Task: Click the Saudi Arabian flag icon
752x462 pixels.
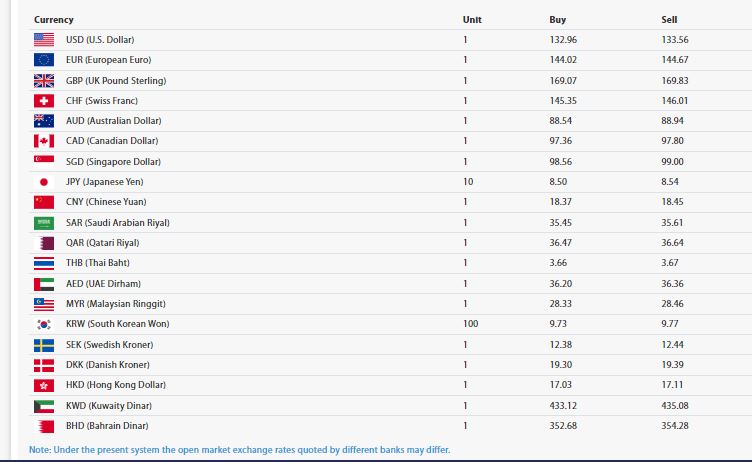Action: pos(44,222)
